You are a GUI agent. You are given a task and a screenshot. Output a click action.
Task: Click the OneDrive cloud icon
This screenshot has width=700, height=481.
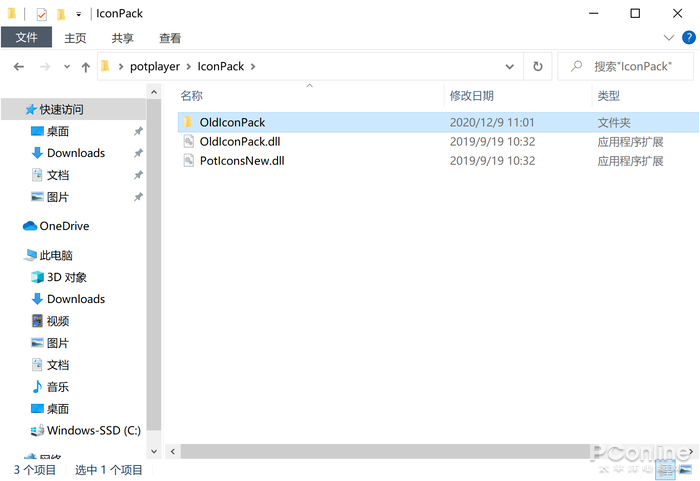(30, 226)
